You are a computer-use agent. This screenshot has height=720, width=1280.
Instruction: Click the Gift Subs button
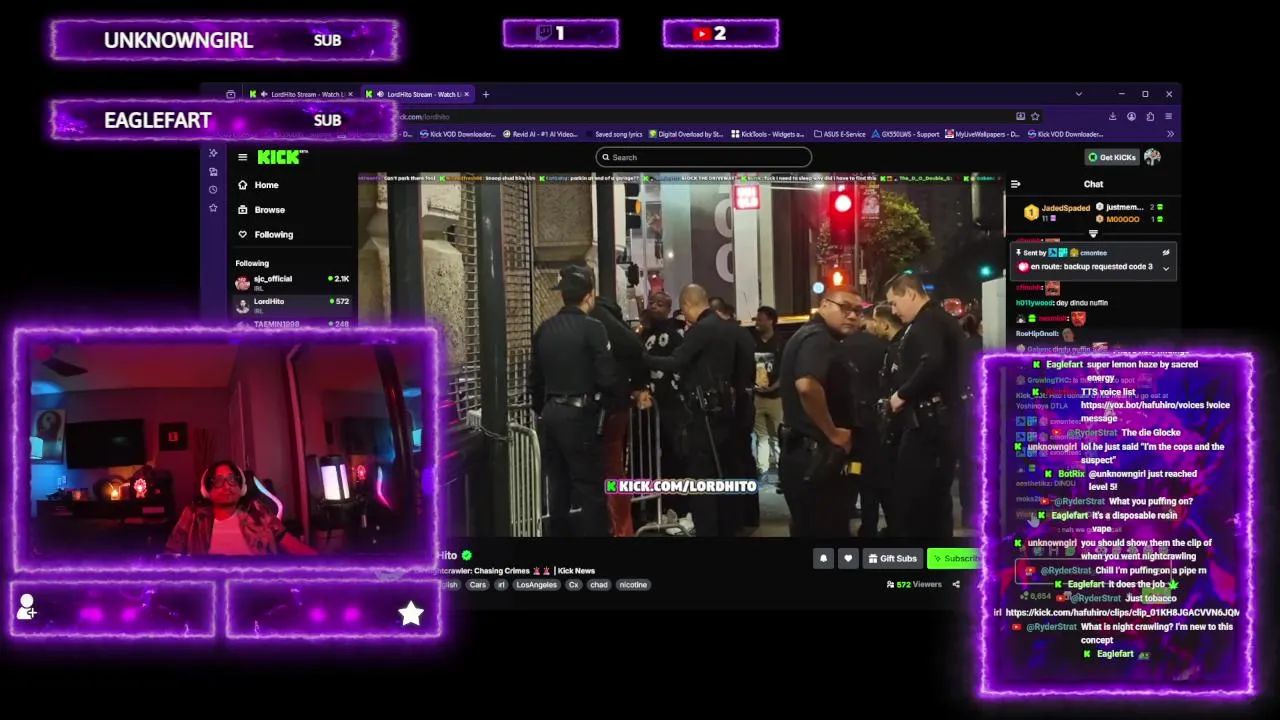(x=892, y=558)
